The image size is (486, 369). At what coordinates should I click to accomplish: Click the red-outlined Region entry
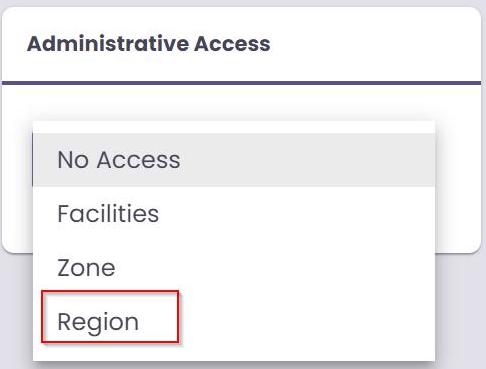pos(110,317)
